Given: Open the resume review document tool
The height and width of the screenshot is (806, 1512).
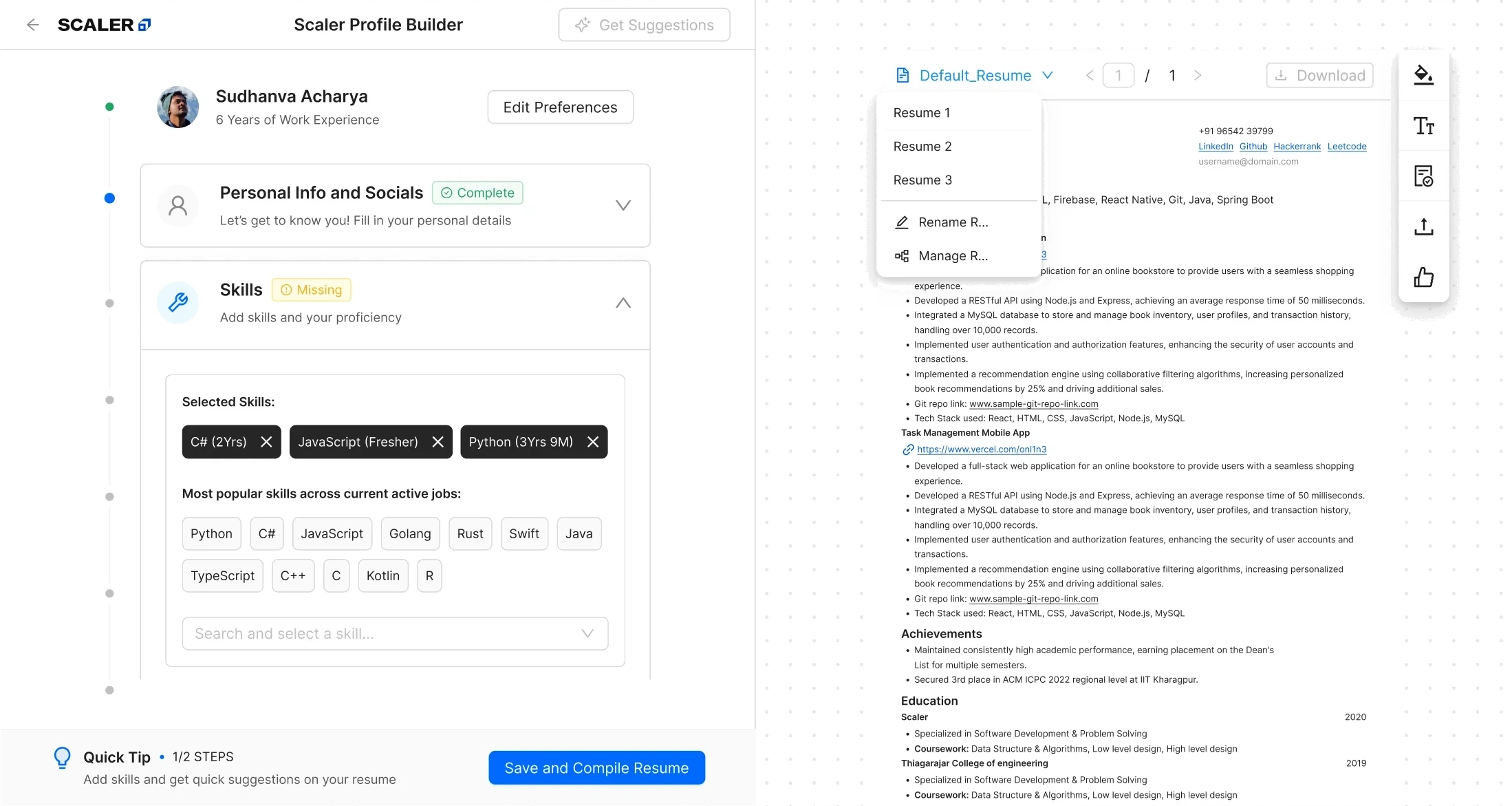Looking at the screenshot, I should [x=1423, y=176].
